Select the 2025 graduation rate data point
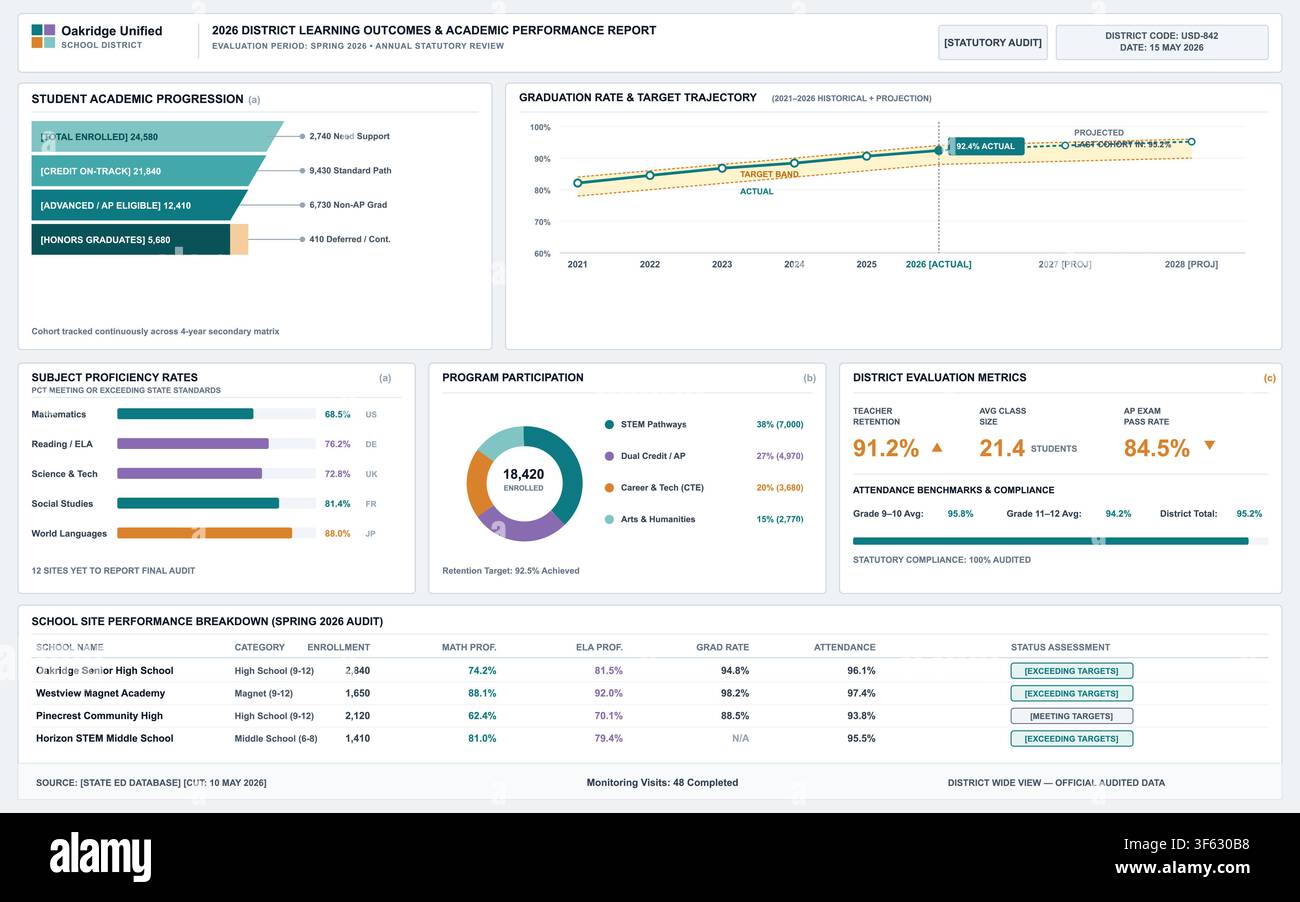The image size is (1300, 902). pos(867,156)
